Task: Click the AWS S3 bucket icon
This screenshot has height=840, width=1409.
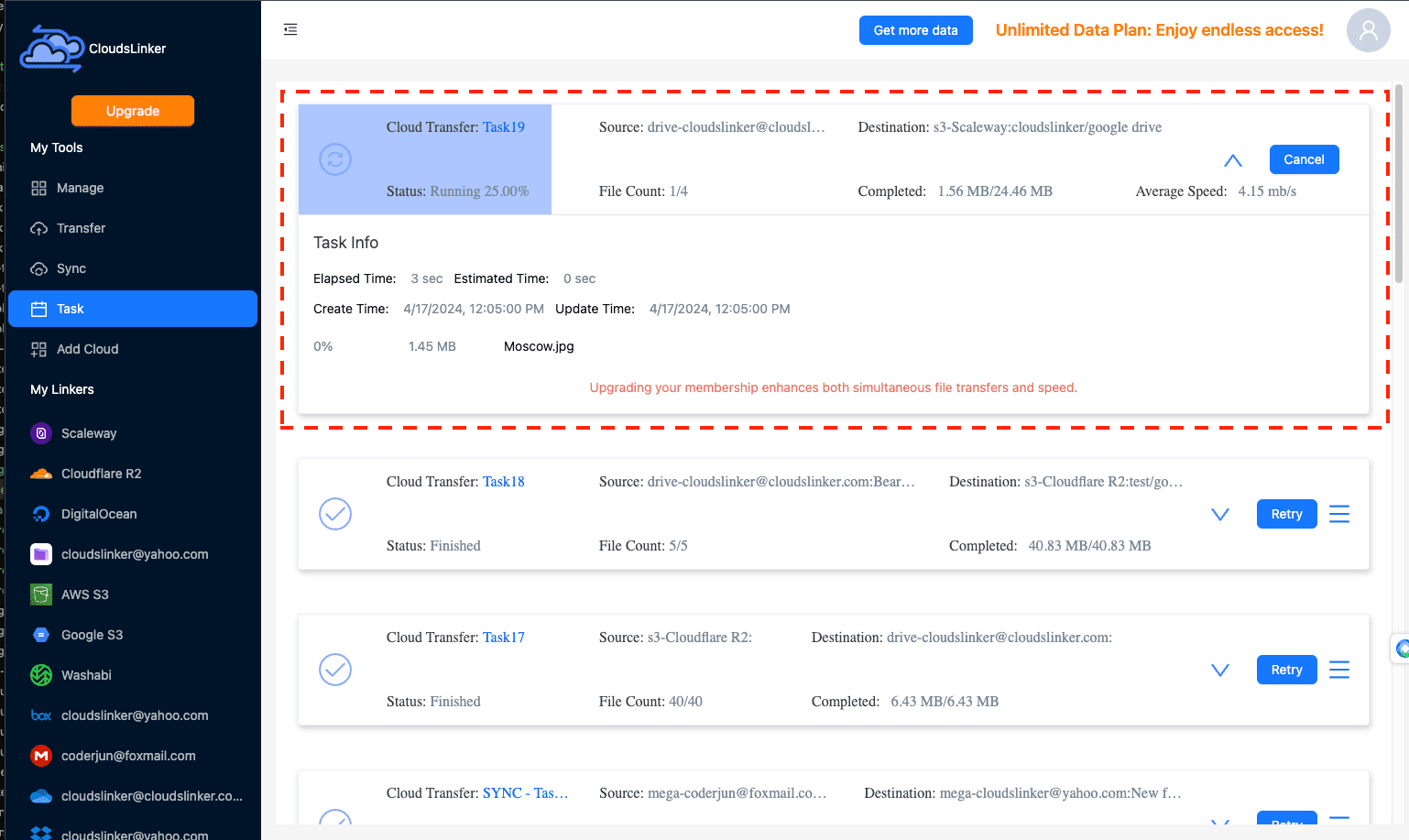Action: tap(41, 595)
